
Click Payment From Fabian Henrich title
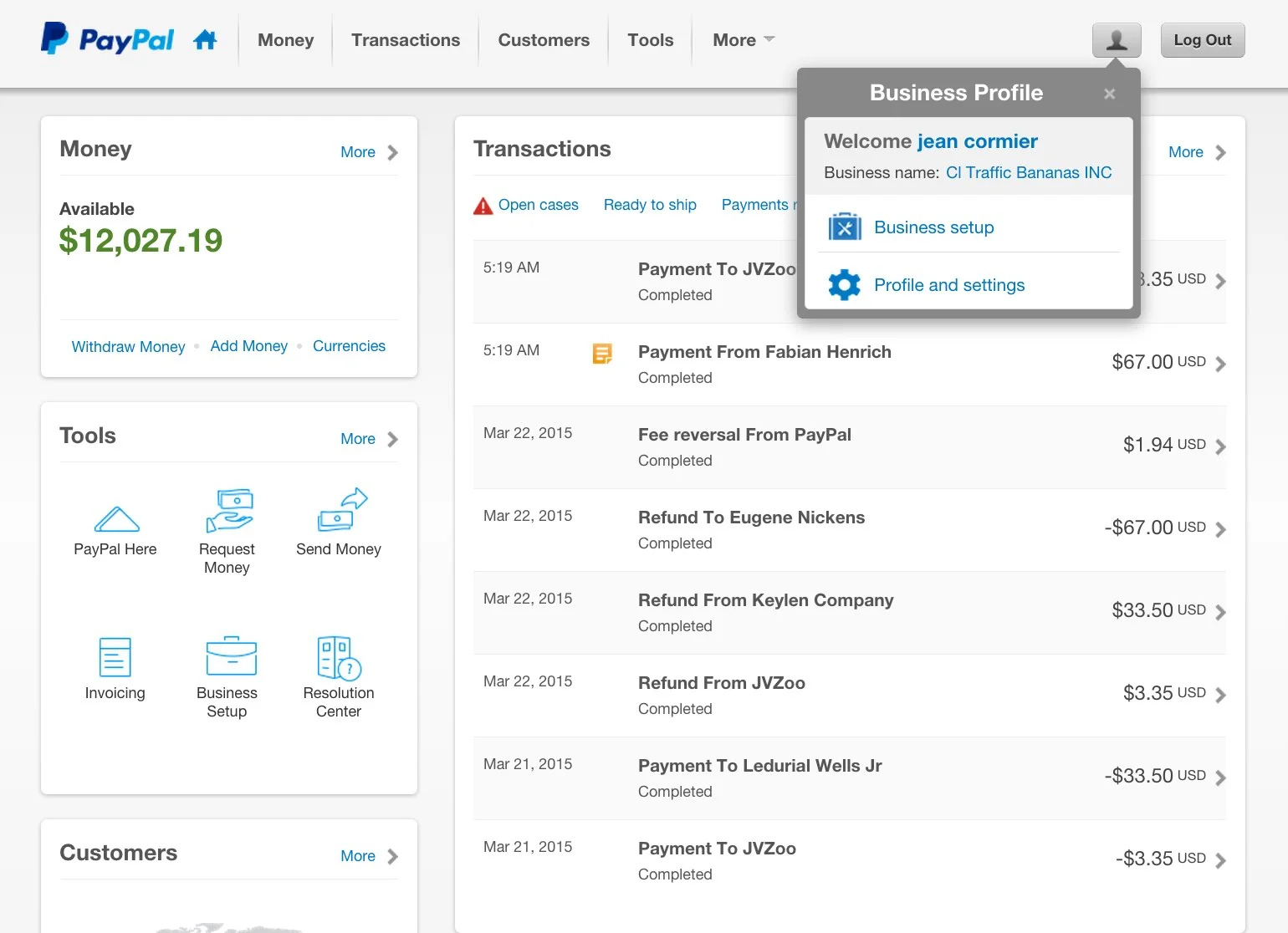(764, 352)
